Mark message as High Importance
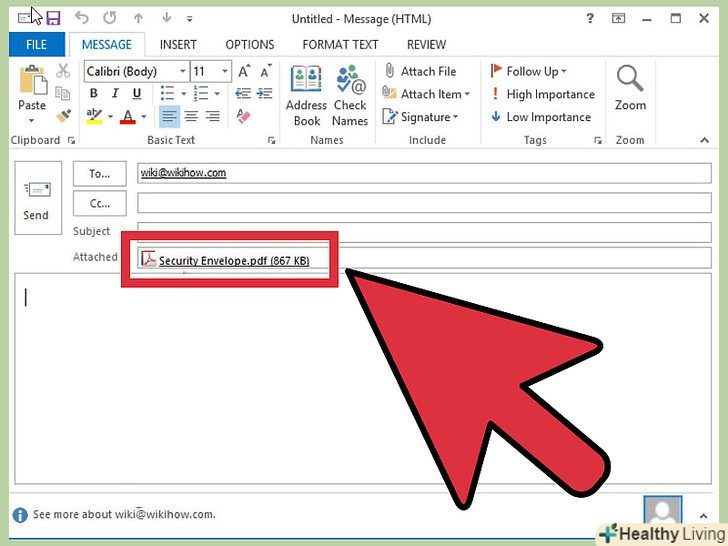The width and height of the screenshot is (728, 546). click(x=543, y=94)
